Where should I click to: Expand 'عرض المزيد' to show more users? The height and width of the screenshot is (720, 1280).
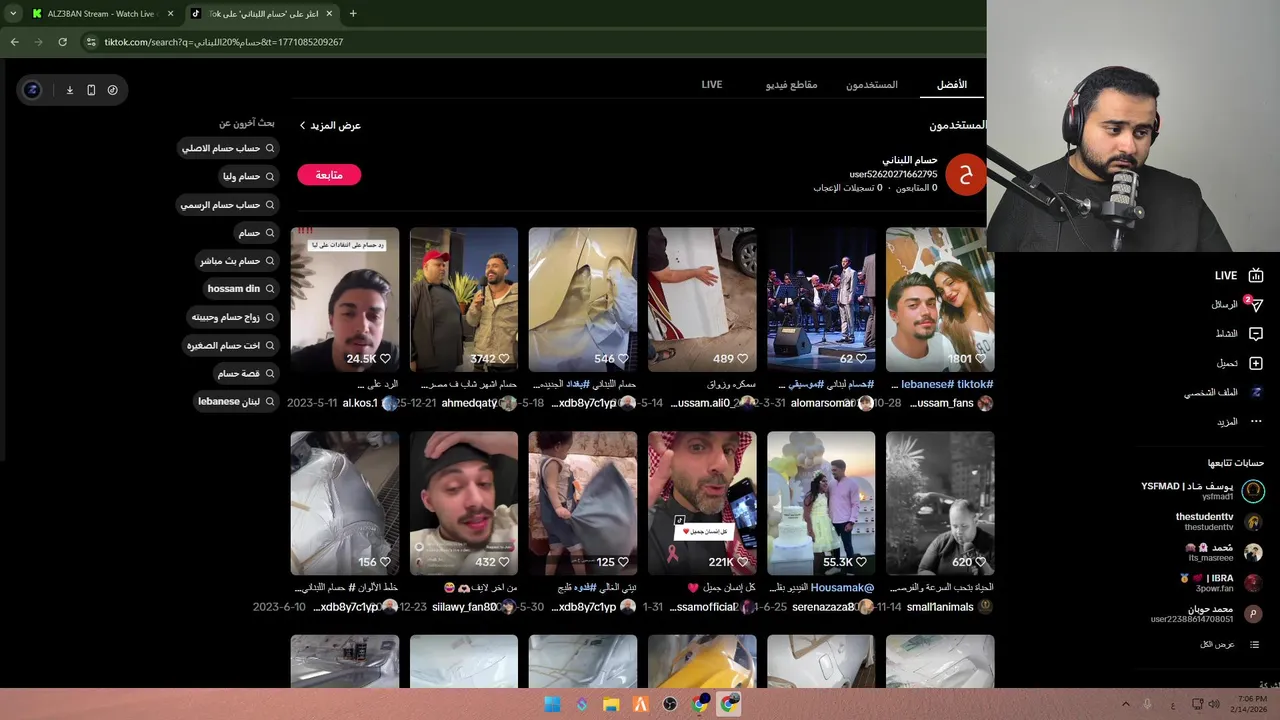click(330, 126)
